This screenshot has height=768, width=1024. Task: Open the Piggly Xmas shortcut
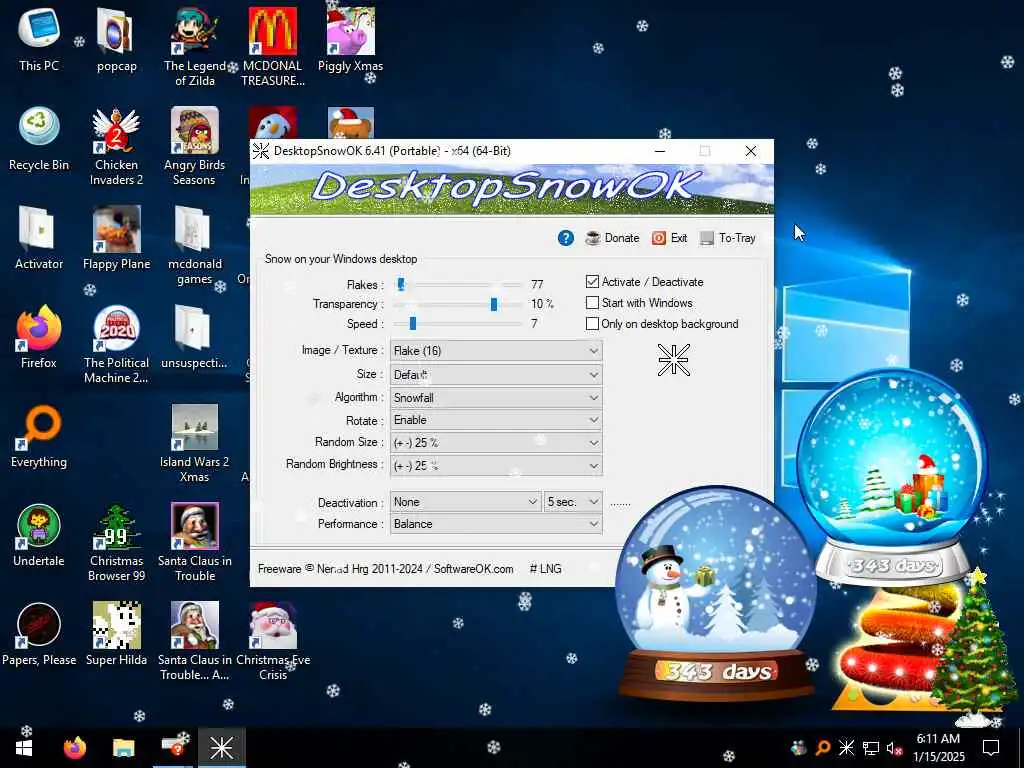351,39
